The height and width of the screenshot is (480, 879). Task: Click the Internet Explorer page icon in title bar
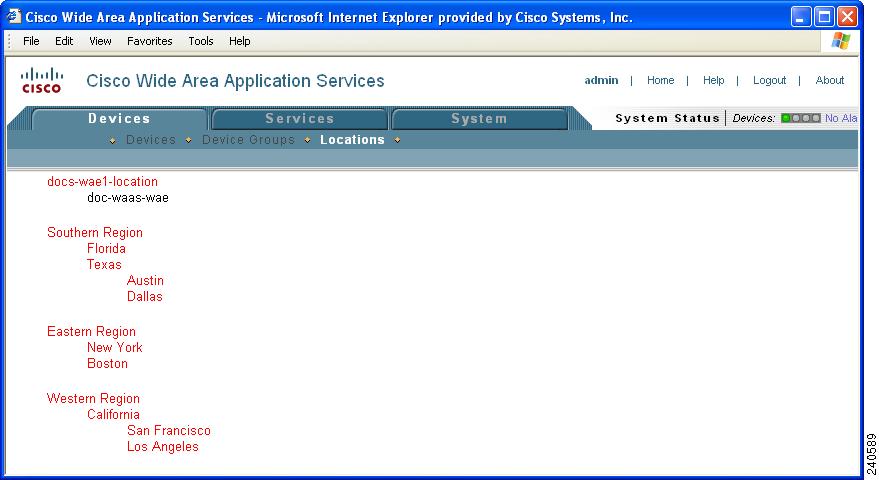pyautogui.click(x=14, y=17)
